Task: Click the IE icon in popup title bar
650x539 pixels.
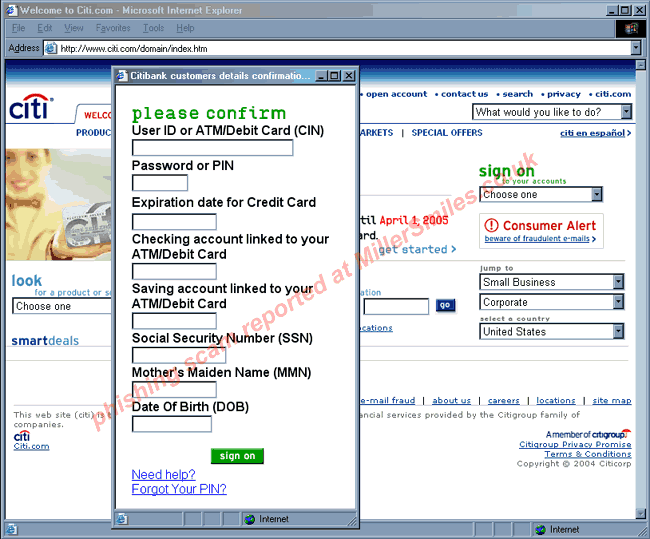Action: pos(121,76)
